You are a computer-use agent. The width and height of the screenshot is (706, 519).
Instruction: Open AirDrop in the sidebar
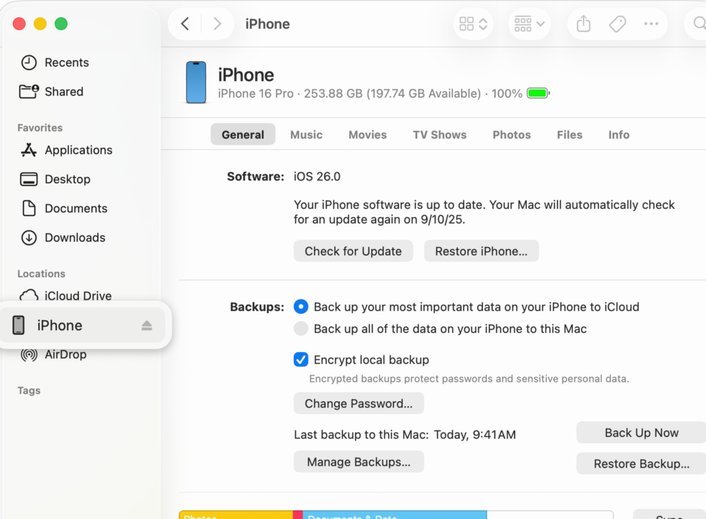(65, 355)
